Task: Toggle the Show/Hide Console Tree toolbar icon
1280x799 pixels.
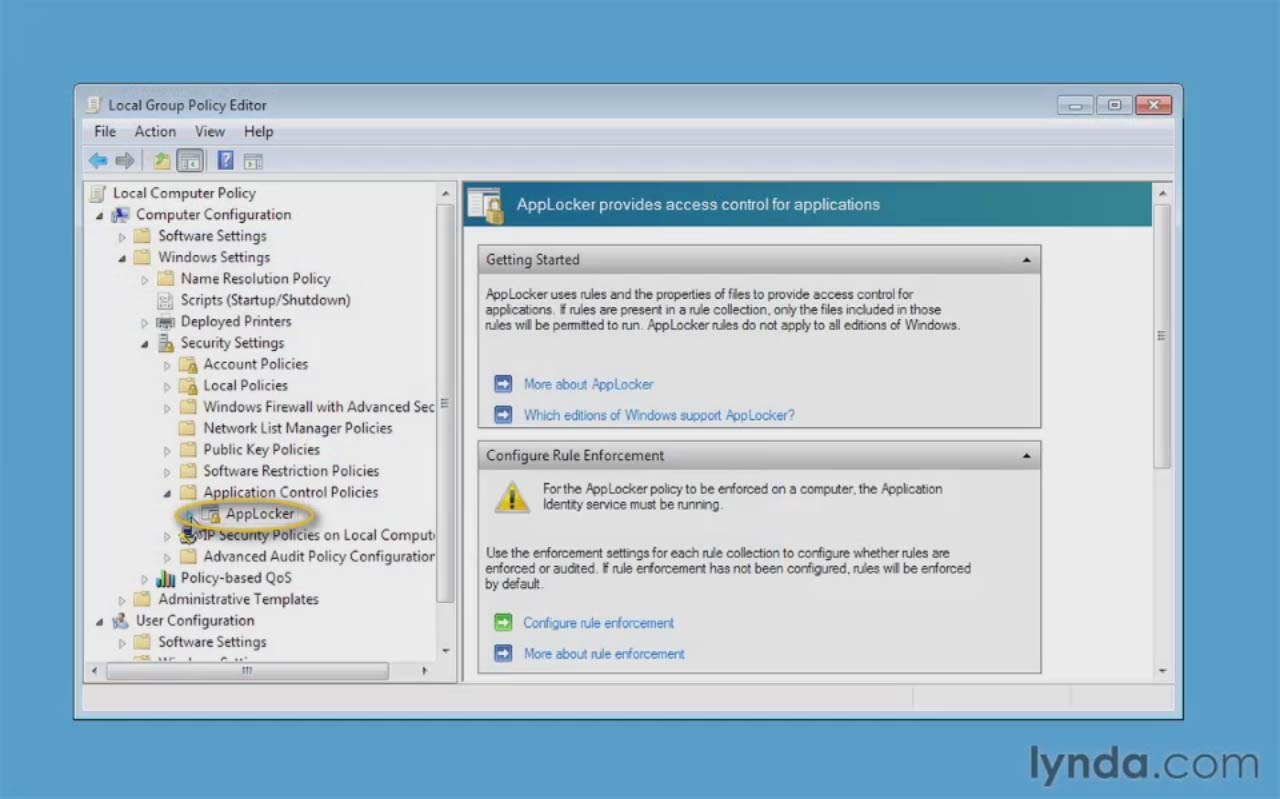Action: tap(189, 160)
